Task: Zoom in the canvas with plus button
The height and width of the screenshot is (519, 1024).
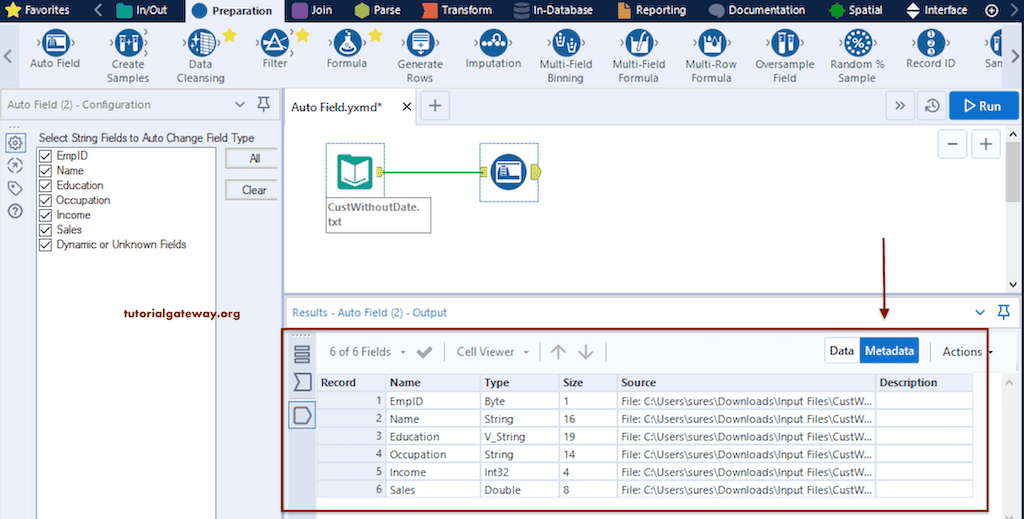Action: point(986,145)
